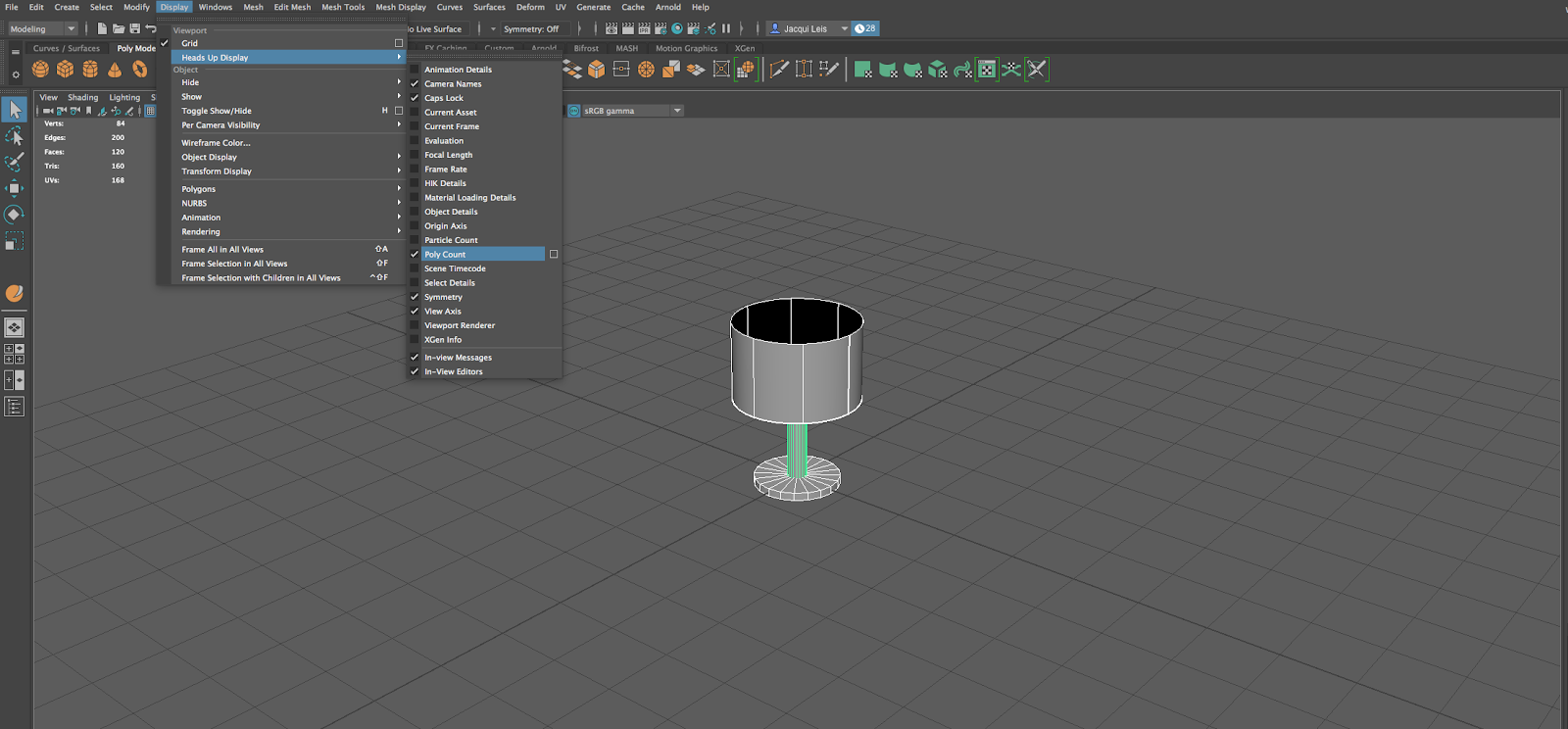Save scene with the floppy disk icon
The height and width of the screenshot is (729, 1568).
134,28
